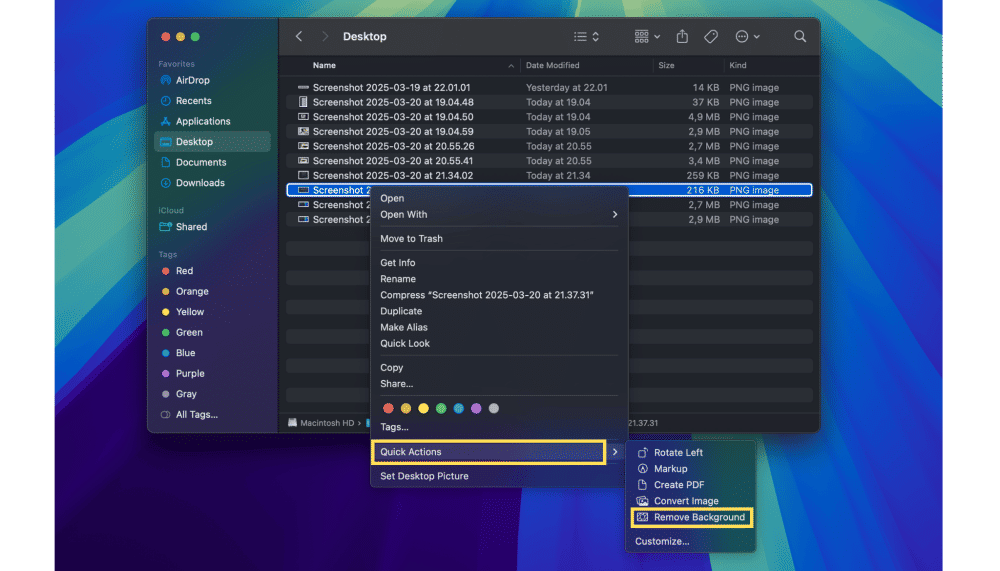Choose Remove Background quick action

point(692,517)
